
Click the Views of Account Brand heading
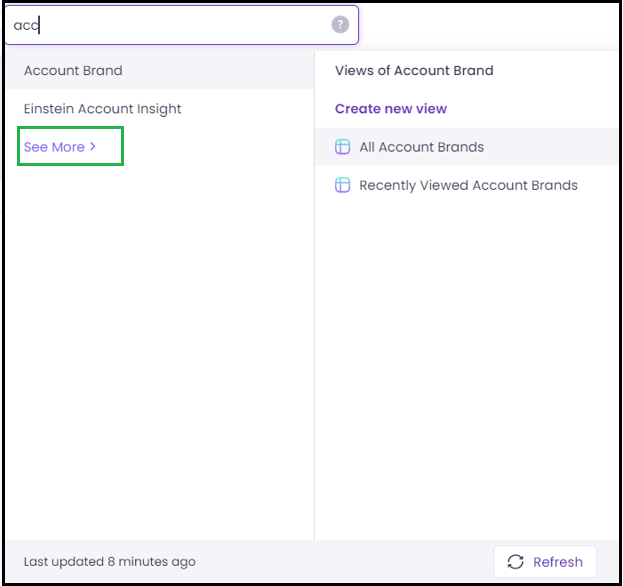point(414,70)
